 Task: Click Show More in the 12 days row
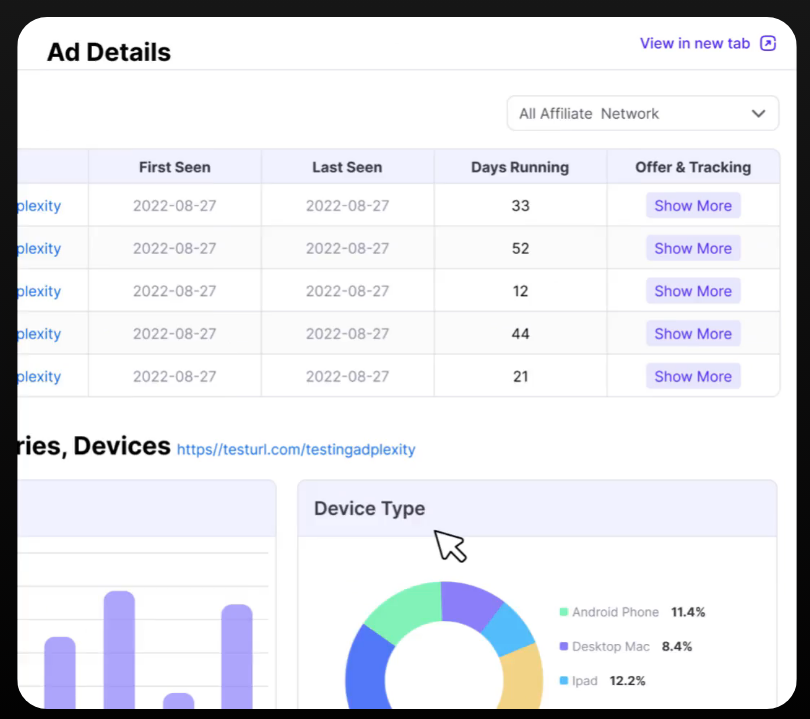693,291
